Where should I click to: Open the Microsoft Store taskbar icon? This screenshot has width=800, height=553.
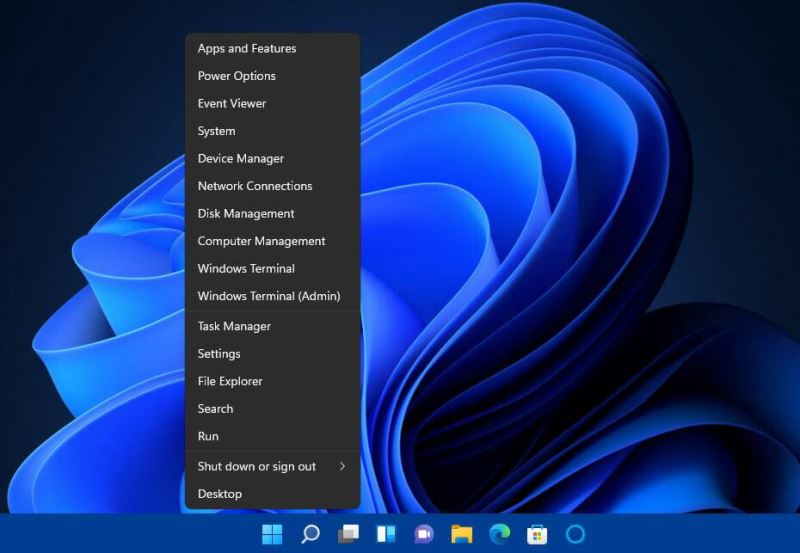[537, 534]
